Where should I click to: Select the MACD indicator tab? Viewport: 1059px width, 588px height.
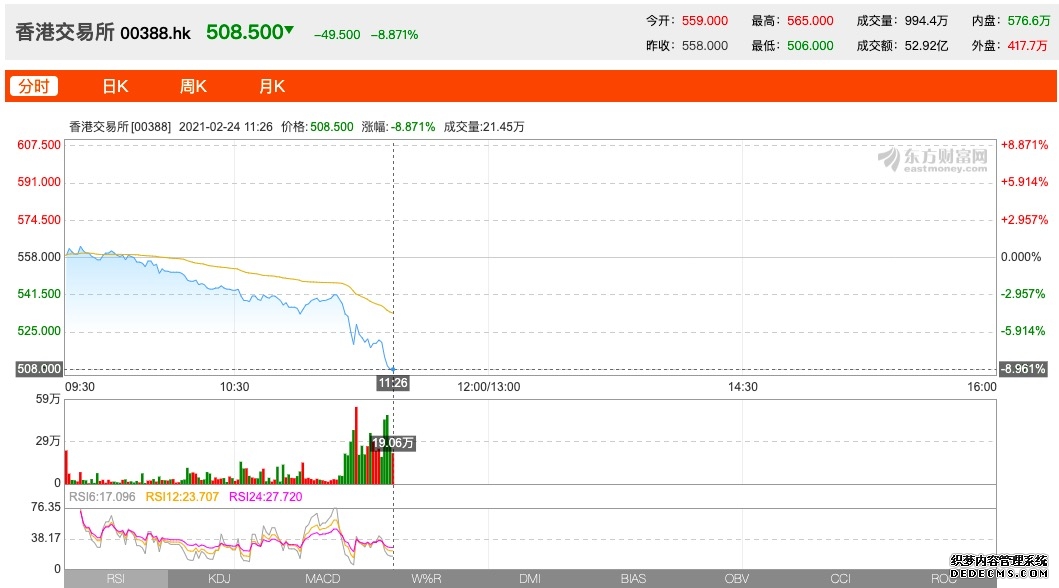(323, 579)
